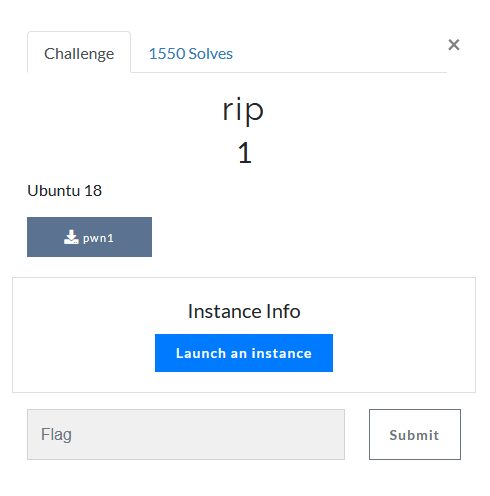The width and height of the screenshot is (490, 496).
Task: Focus the Flag input field
Action: pyautogui.click(x=186, y=434)
